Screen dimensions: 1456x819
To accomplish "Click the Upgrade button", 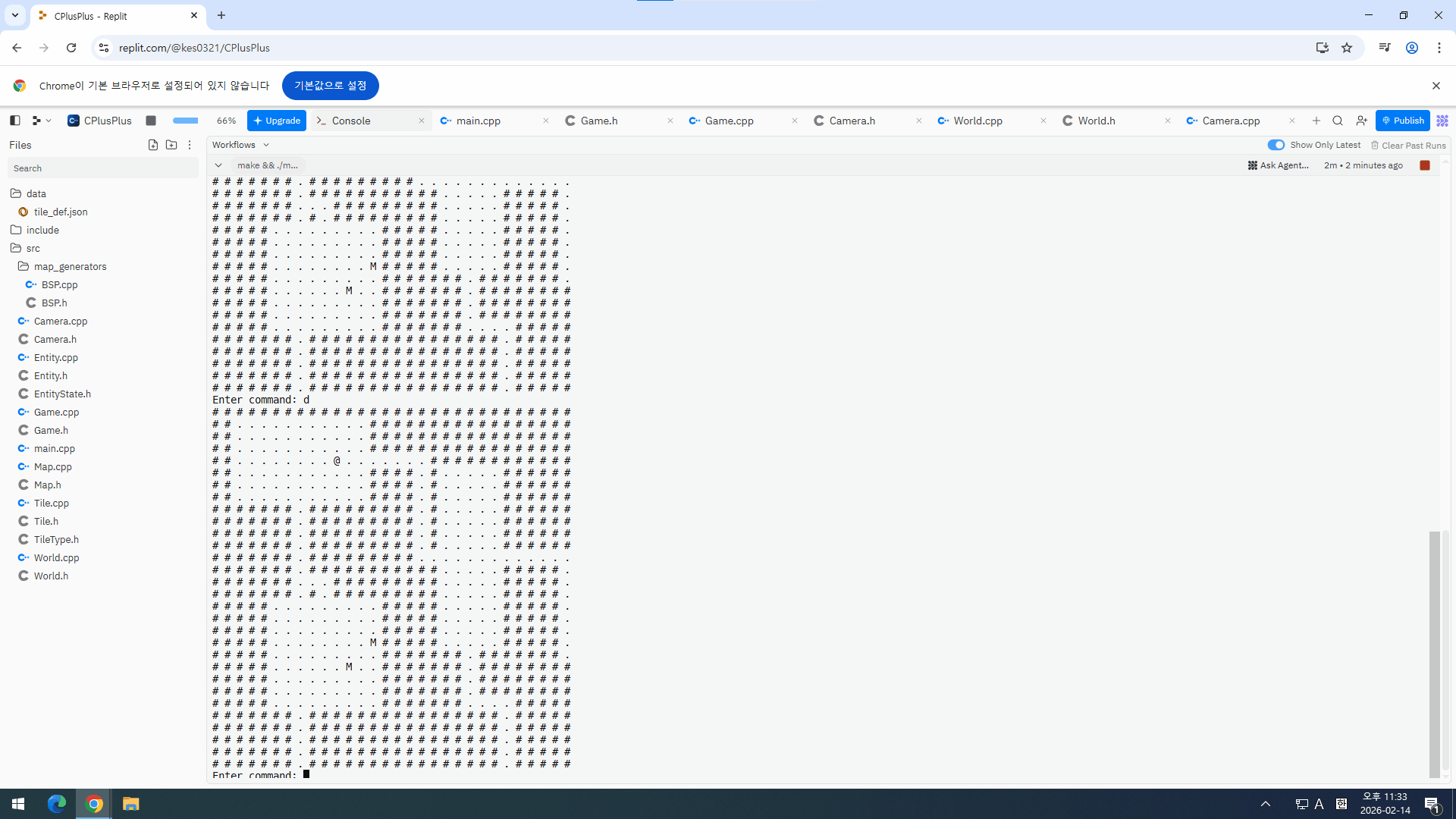I will 277,121.
